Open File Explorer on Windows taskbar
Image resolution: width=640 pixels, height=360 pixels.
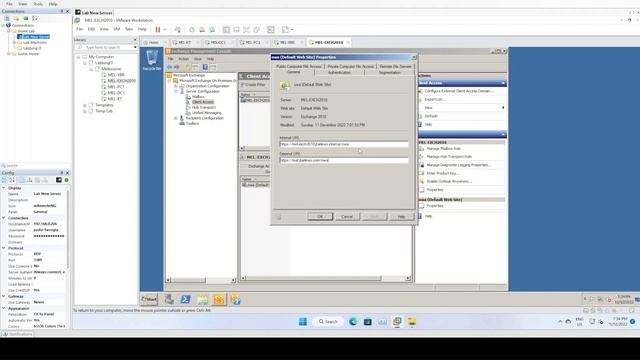pyautogui.click(x=412, y=322)
